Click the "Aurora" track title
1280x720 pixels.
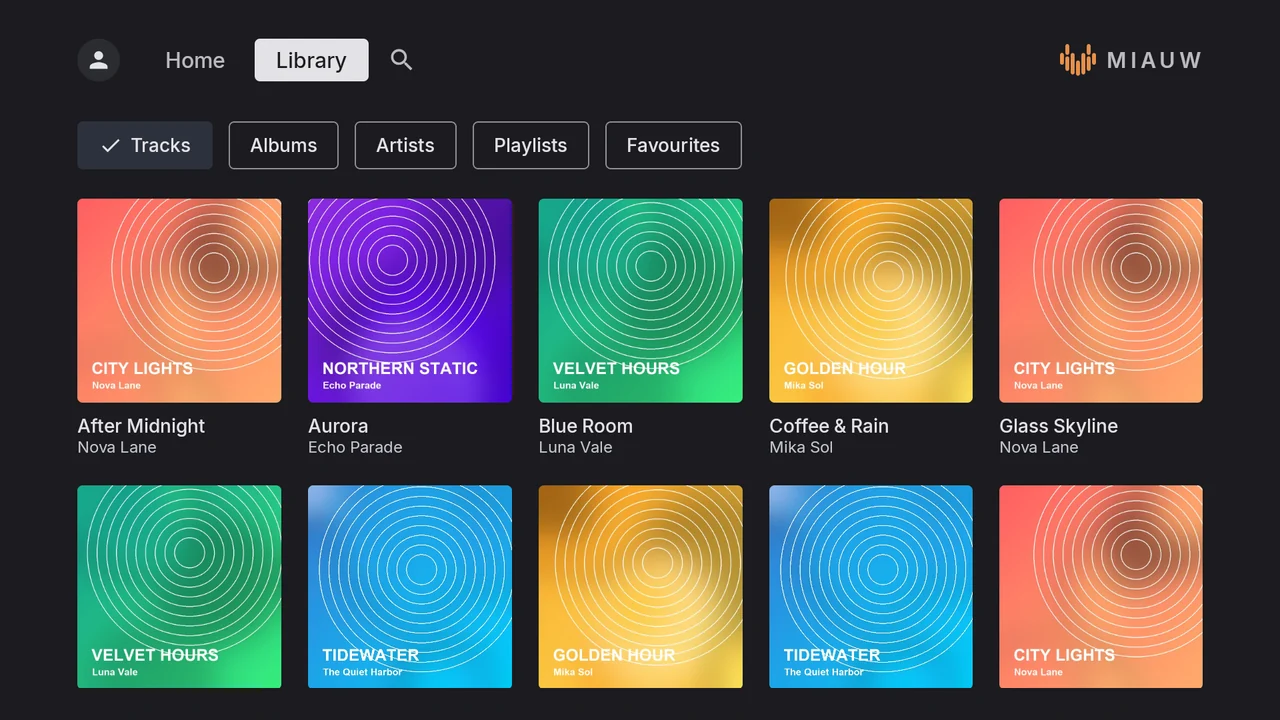pos(338,426)
